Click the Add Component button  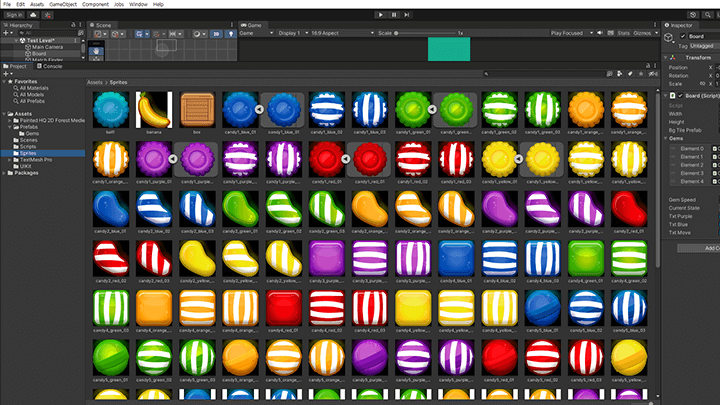(x=699, y=248)
